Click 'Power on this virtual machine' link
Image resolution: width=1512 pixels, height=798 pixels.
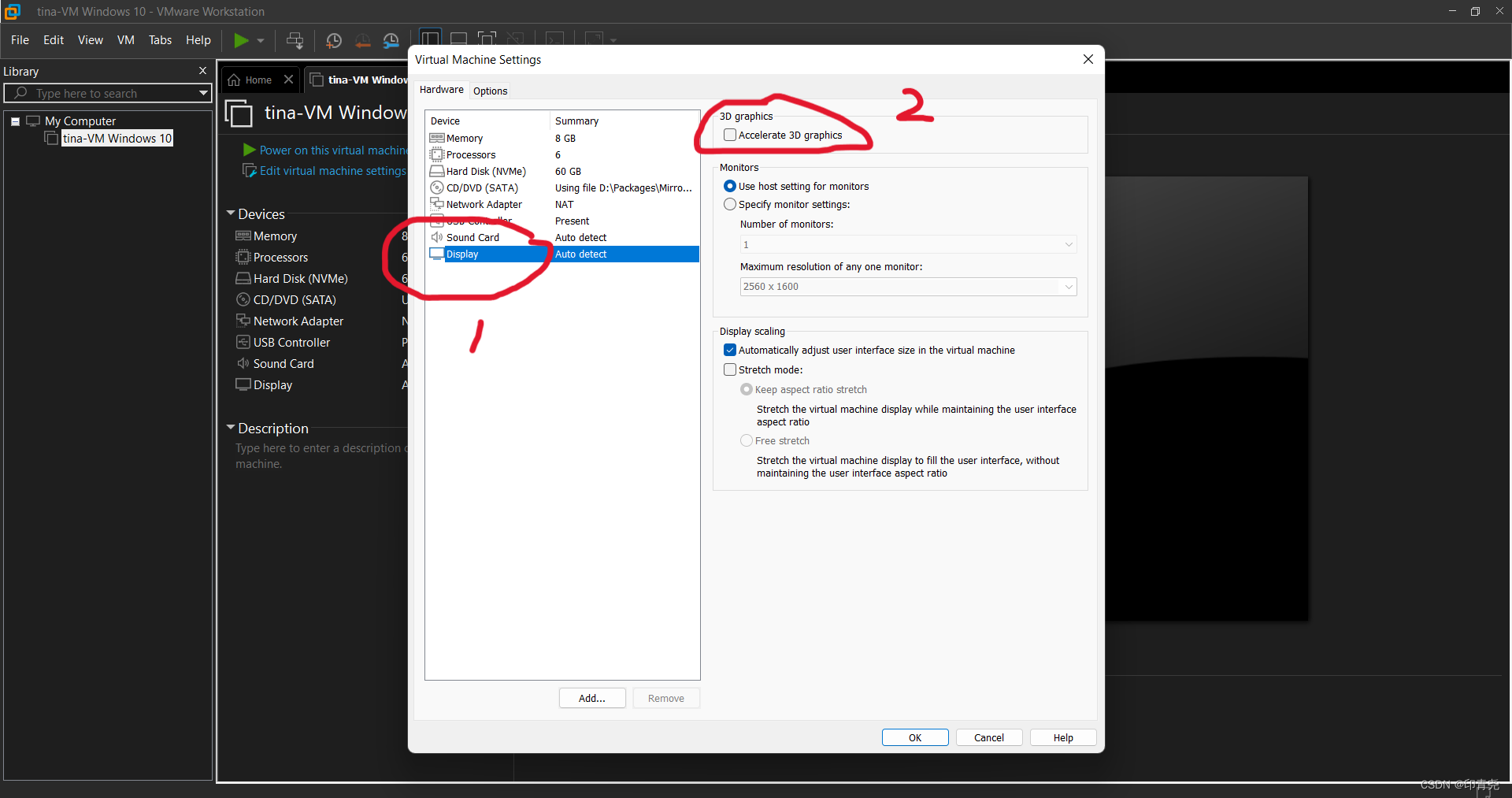coord(334,150)
